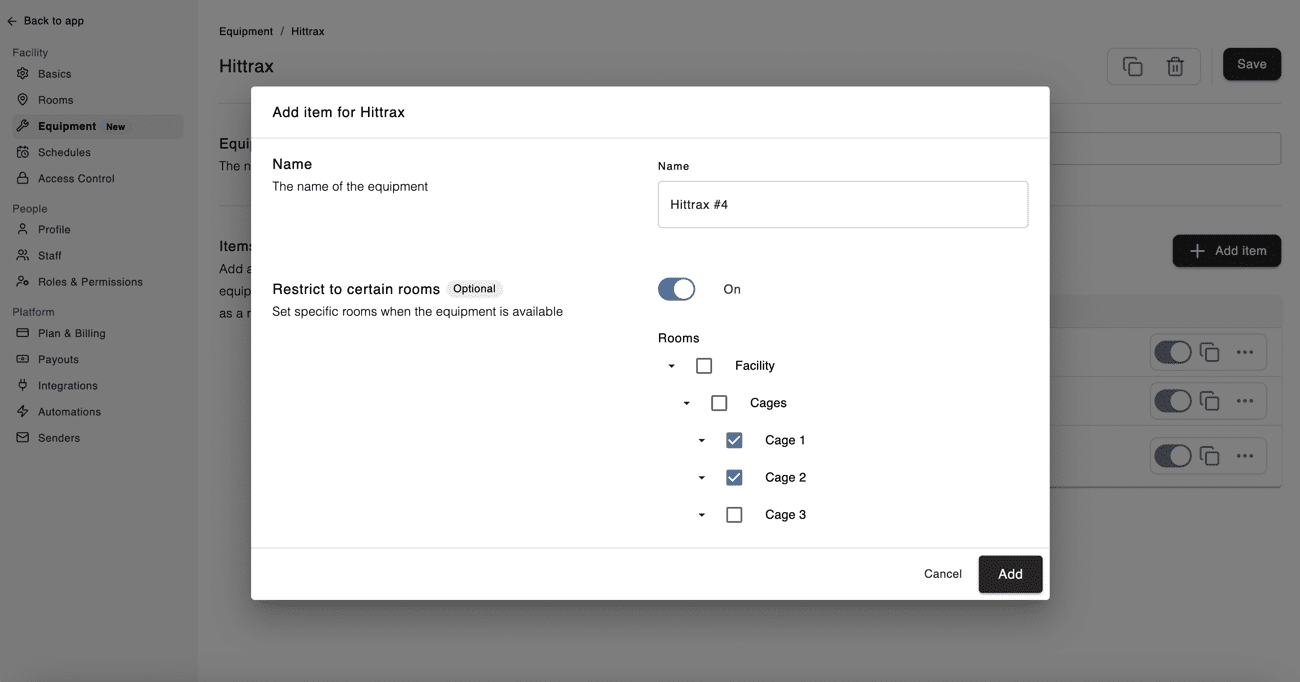
Task: Follow the Equipment breadcrumb link
Action: tap(246, 31)
